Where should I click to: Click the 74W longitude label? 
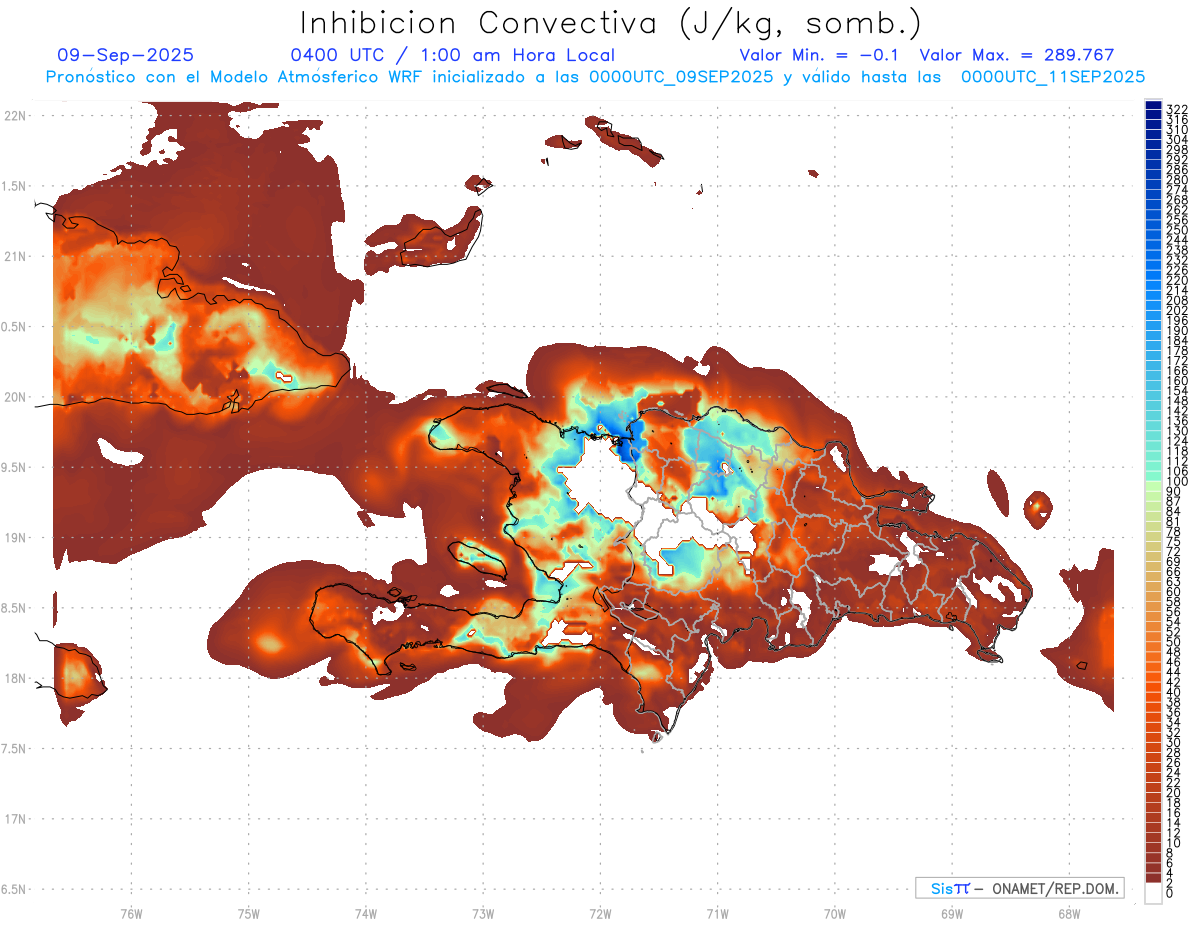click(x=365, y=913)
